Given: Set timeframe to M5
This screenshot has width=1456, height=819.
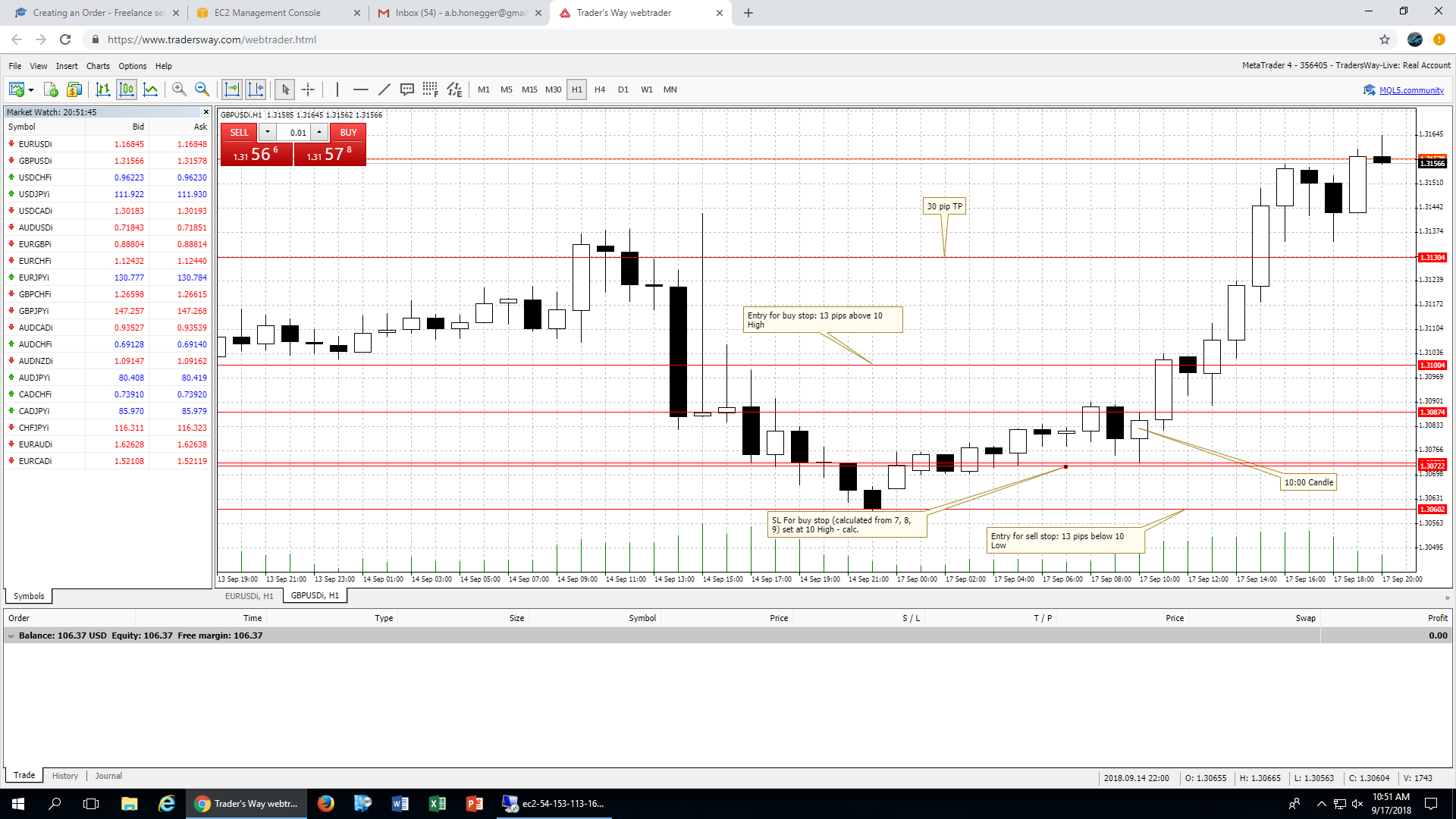Looking at the screenshot, I should tap(507, 89).
